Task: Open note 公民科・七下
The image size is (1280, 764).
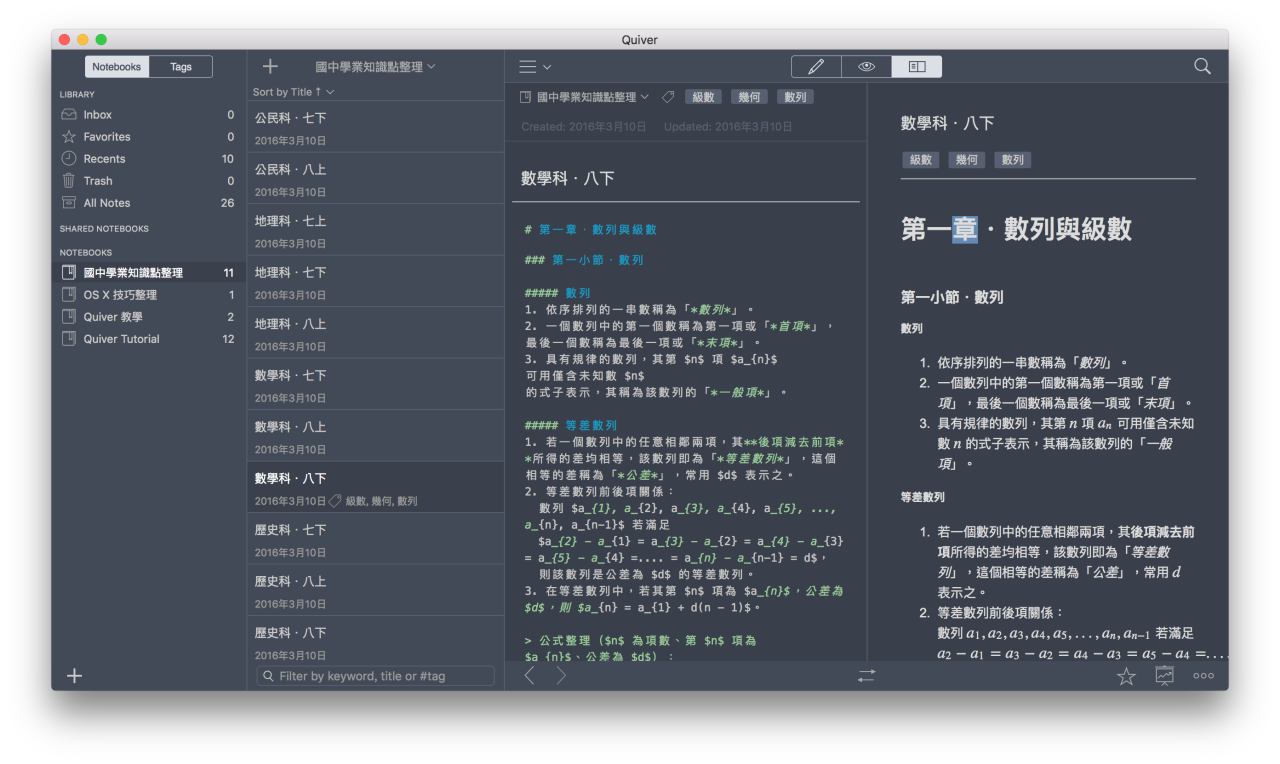Action: point(375,127)
